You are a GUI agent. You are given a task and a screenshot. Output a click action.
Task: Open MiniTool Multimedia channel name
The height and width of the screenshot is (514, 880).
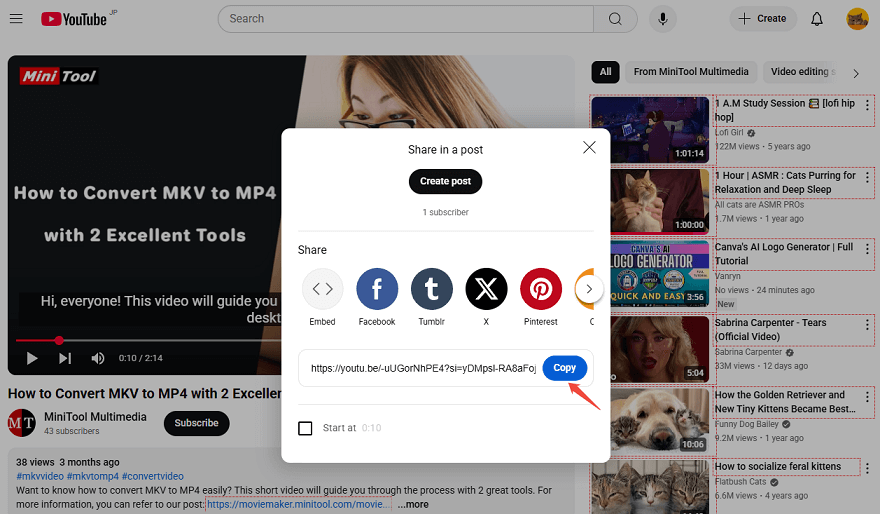coord(95,417)
